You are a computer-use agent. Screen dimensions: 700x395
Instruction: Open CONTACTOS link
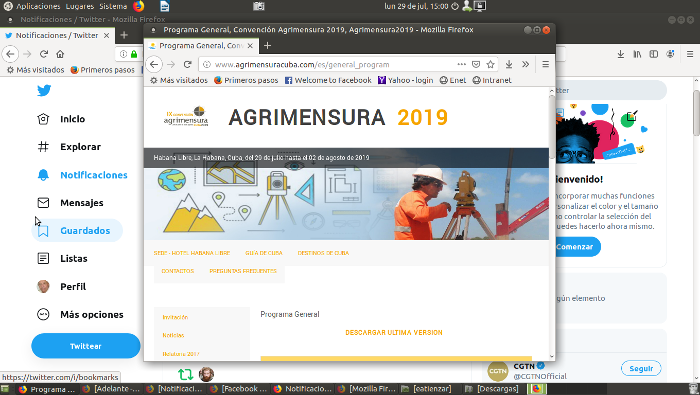pos(178,271)
